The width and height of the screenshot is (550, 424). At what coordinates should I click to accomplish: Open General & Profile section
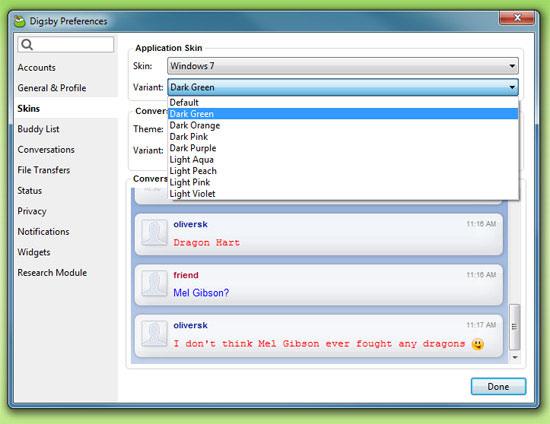coord(52,88)
